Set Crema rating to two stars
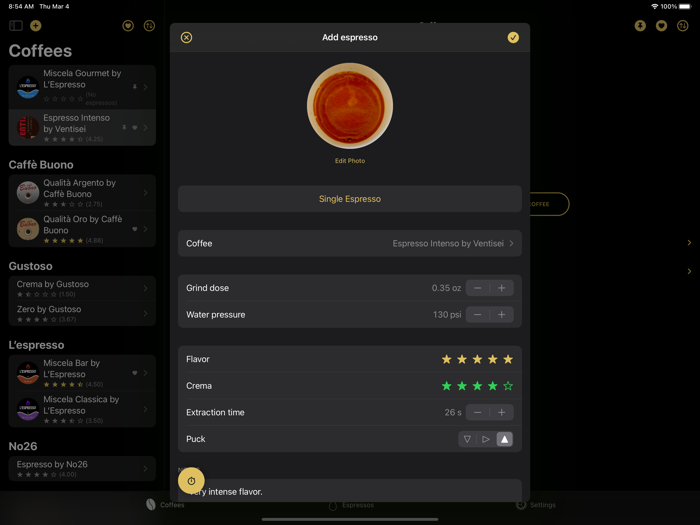Viewport: 700px width, 525px height. [462, 386]
